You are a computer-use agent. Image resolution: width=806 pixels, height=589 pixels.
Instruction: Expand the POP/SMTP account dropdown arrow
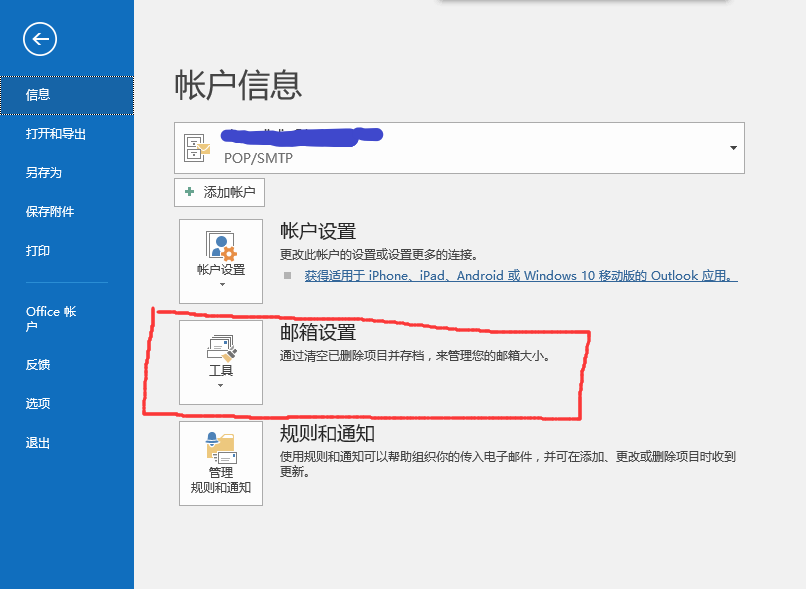[733, 148]
